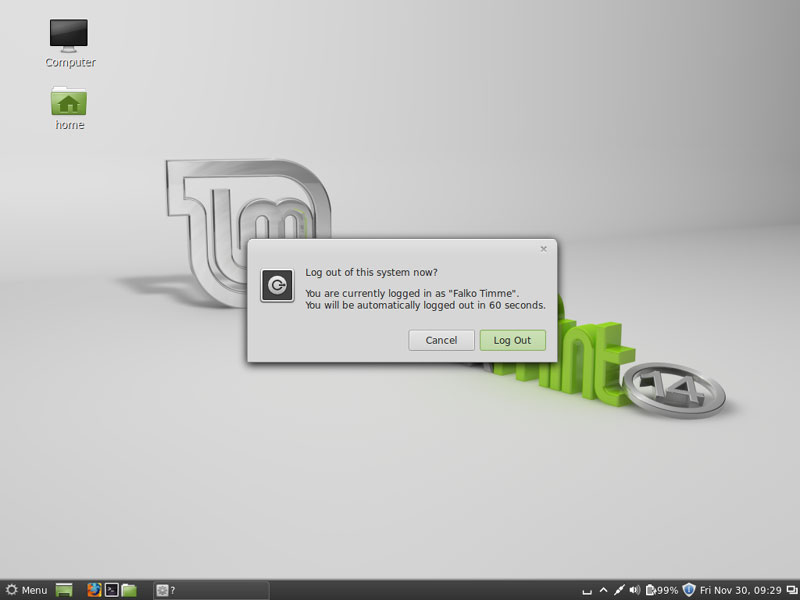The height and width of the screenshot is (600, 800).
Task: Open the volume control tray icon
Action: coord(635,590)
